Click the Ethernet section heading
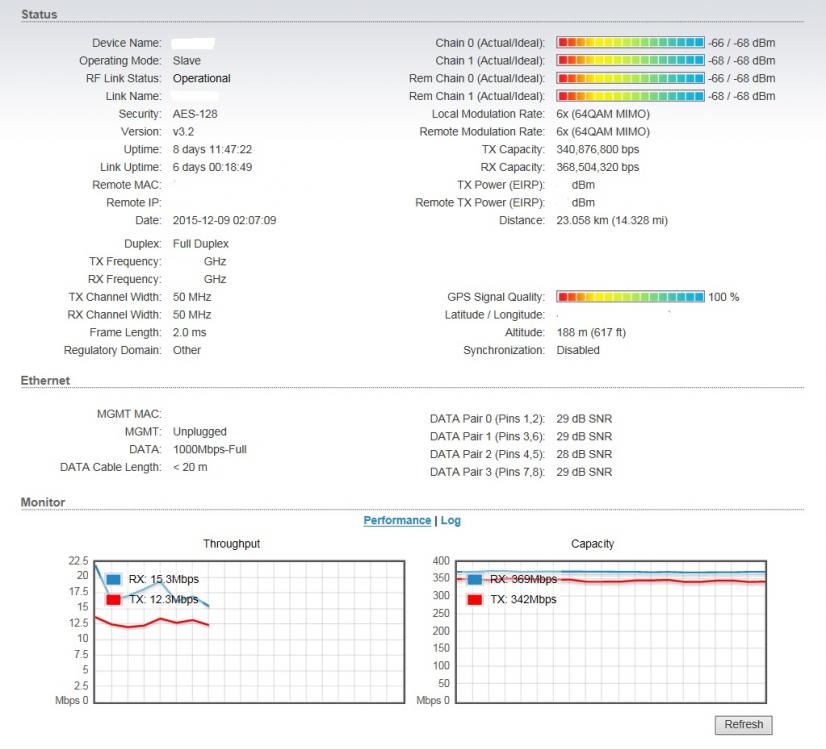 (x=45, y=381)
